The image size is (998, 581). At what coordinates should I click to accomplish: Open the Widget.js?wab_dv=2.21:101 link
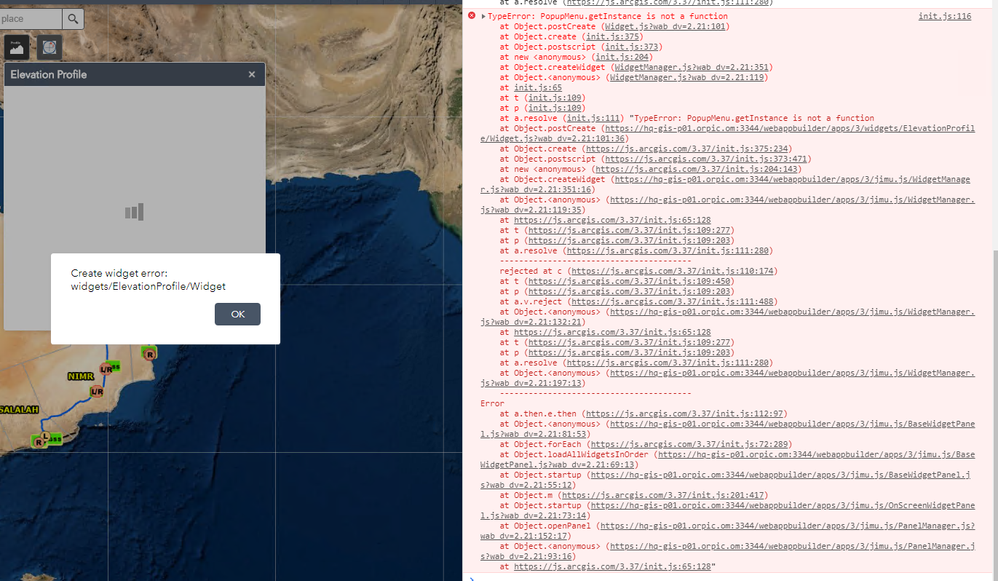click(664, 27)
